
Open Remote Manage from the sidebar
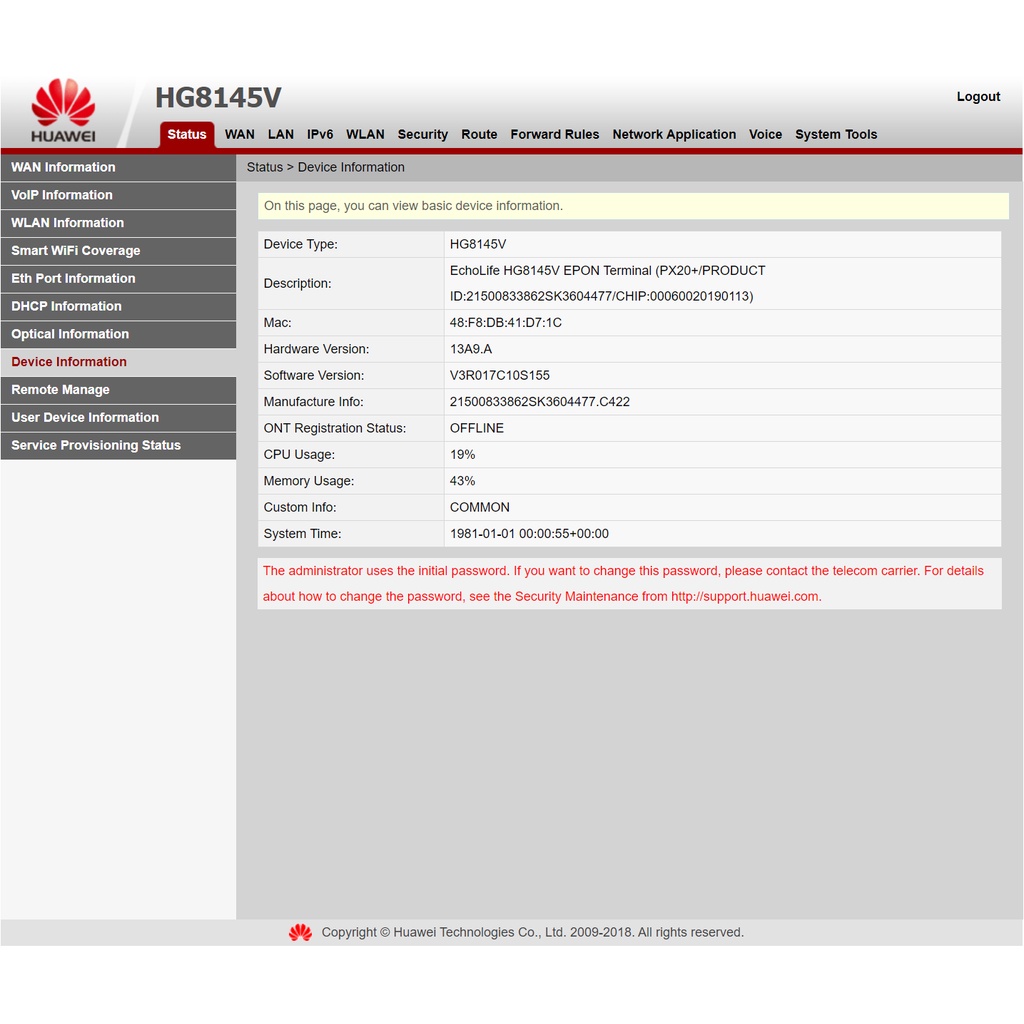pos(60,390)
